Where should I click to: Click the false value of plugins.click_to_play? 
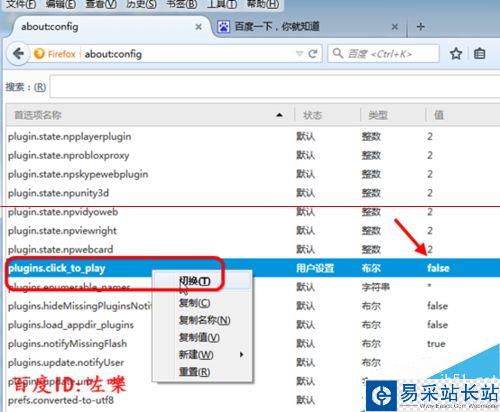(x=438, y=268)
